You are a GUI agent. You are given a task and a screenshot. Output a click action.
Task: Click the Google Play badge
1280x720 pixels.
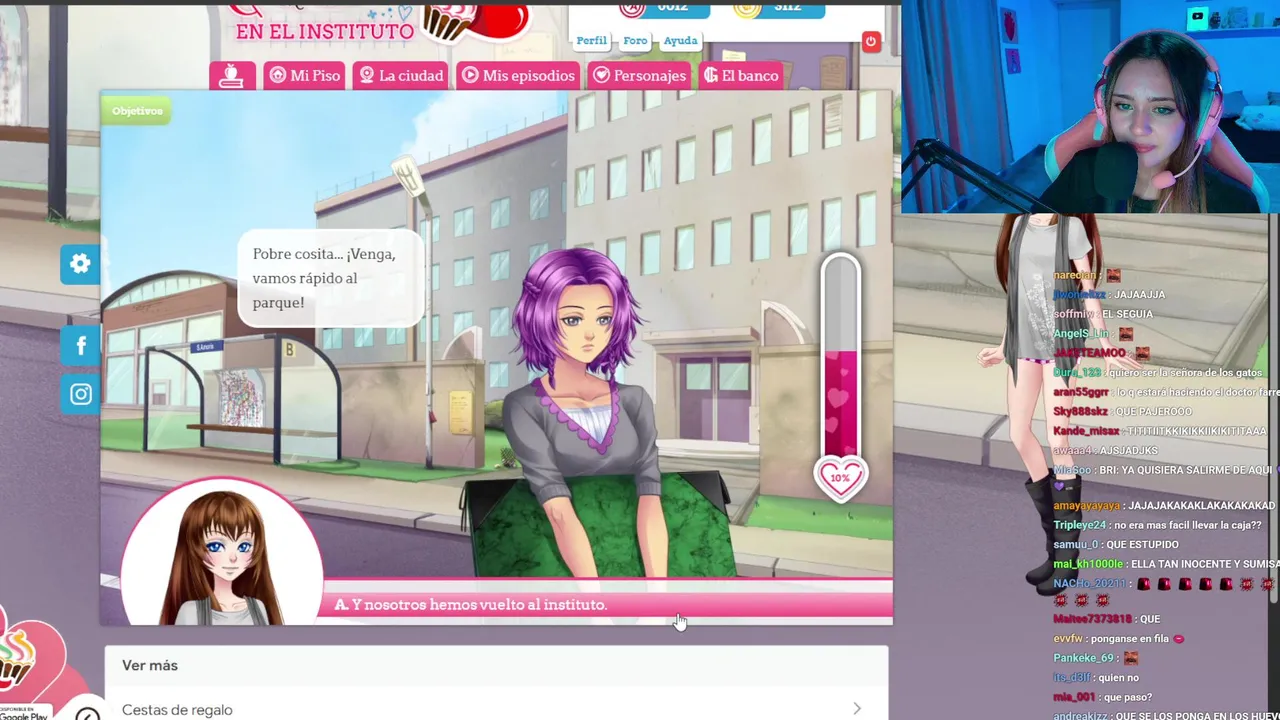coord(24,712)
